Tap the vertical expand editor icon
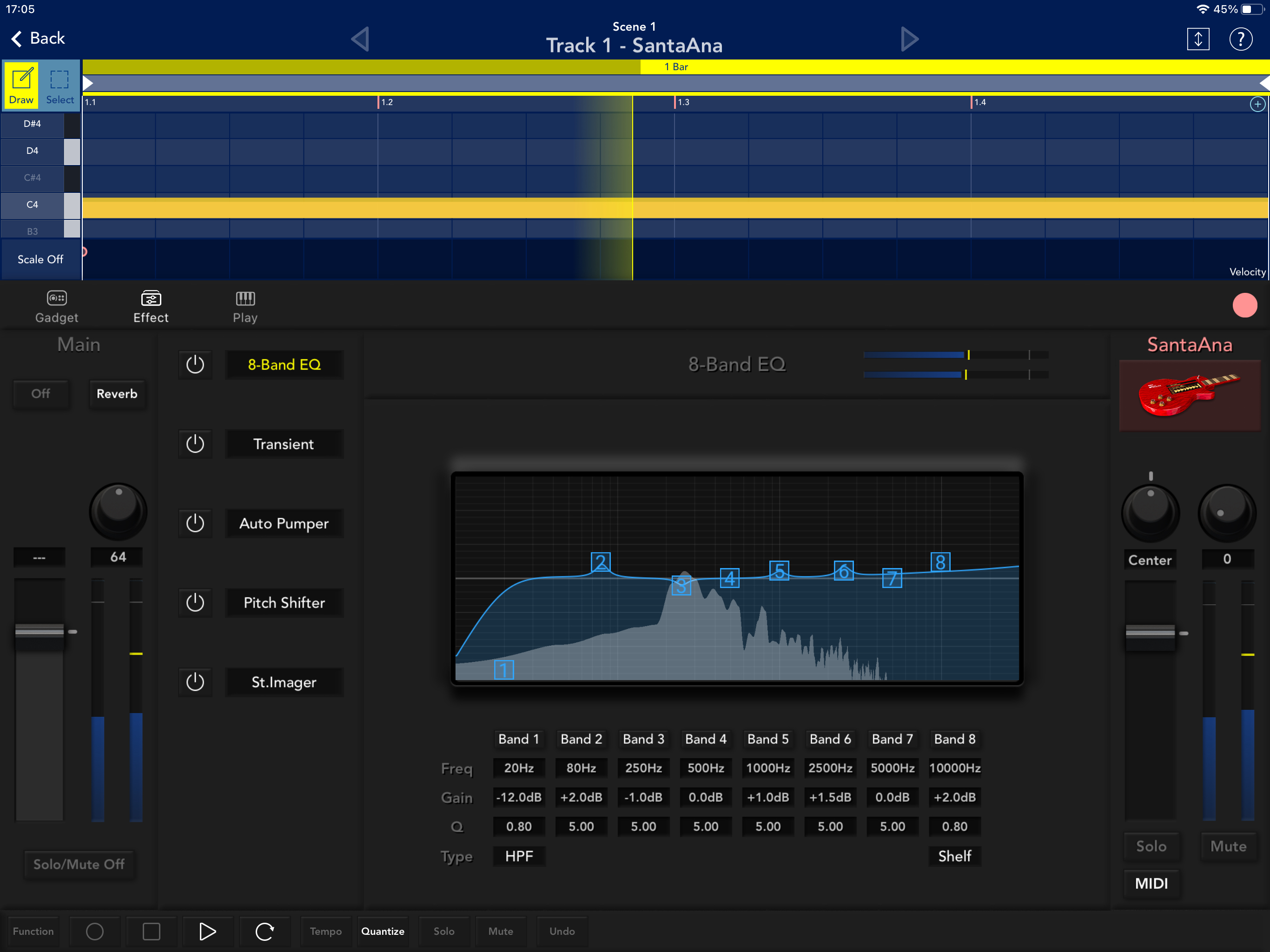This screenshot has width=1270, height=952. coord(1198,39)
